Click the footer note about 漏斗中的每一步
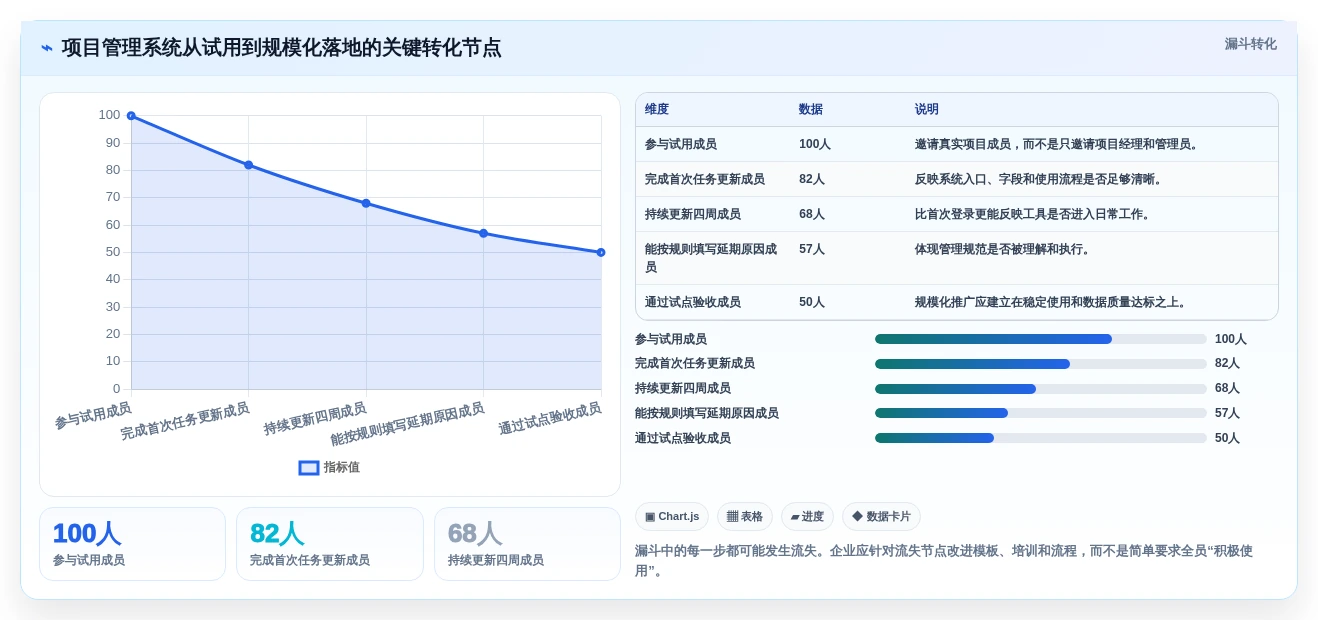Image resolution: width=1318 pixels, height=620 pixels. (x=944, y=561)
